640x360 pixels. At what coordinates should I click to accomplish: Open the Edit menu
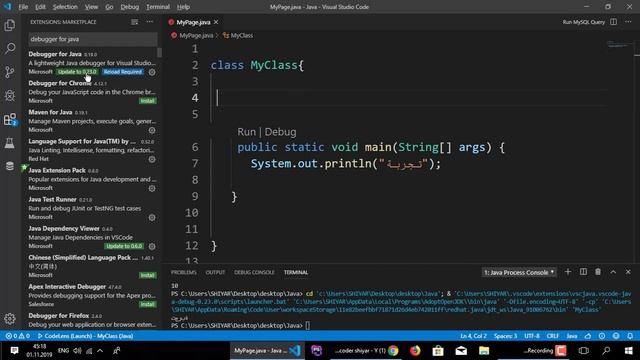(x=40, y=7)
